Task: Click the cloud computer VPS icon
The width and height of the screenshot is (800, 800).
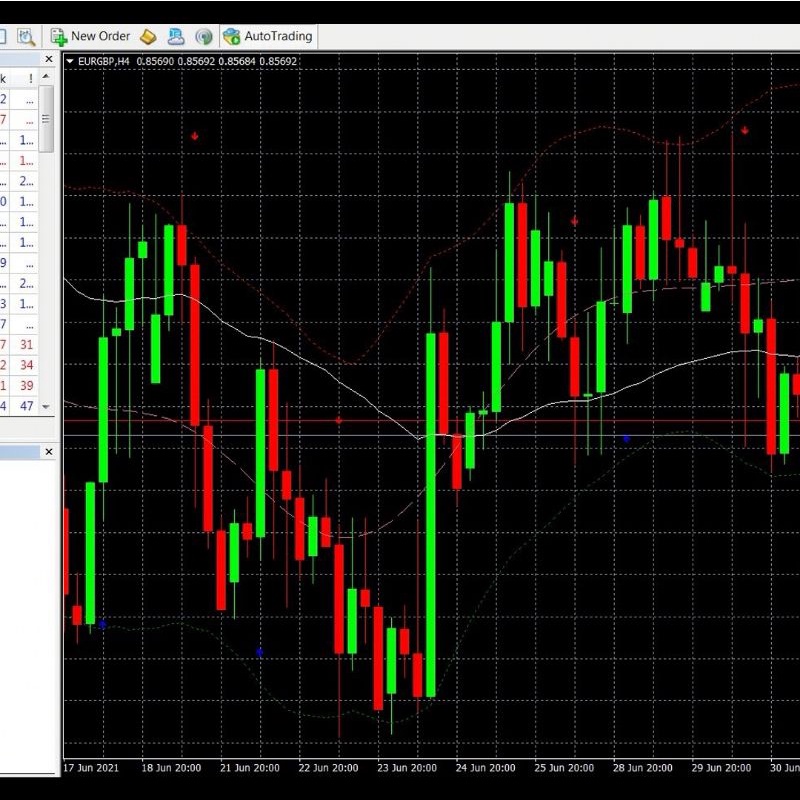Action: (176, 36)
